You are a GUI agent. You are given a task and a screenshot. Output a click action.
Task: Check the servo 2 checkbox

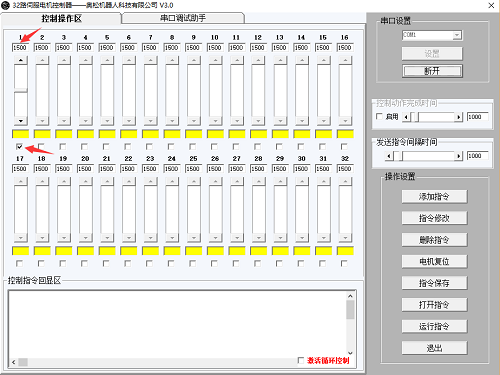click(x=41, y=146)
